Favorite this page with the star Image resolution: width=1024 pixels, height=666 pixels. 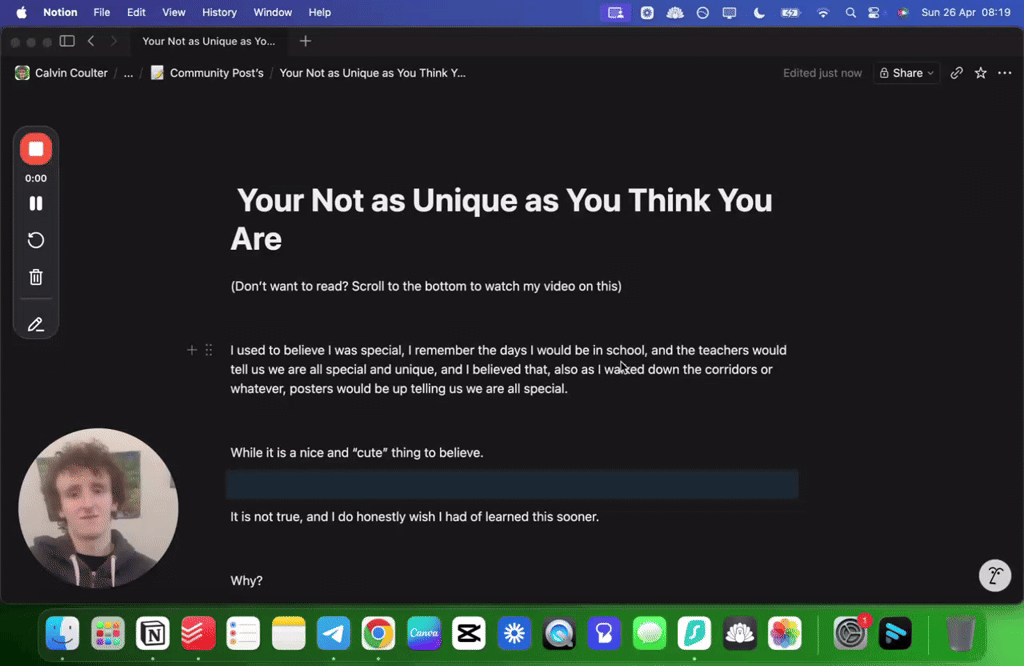coord(980,73)
